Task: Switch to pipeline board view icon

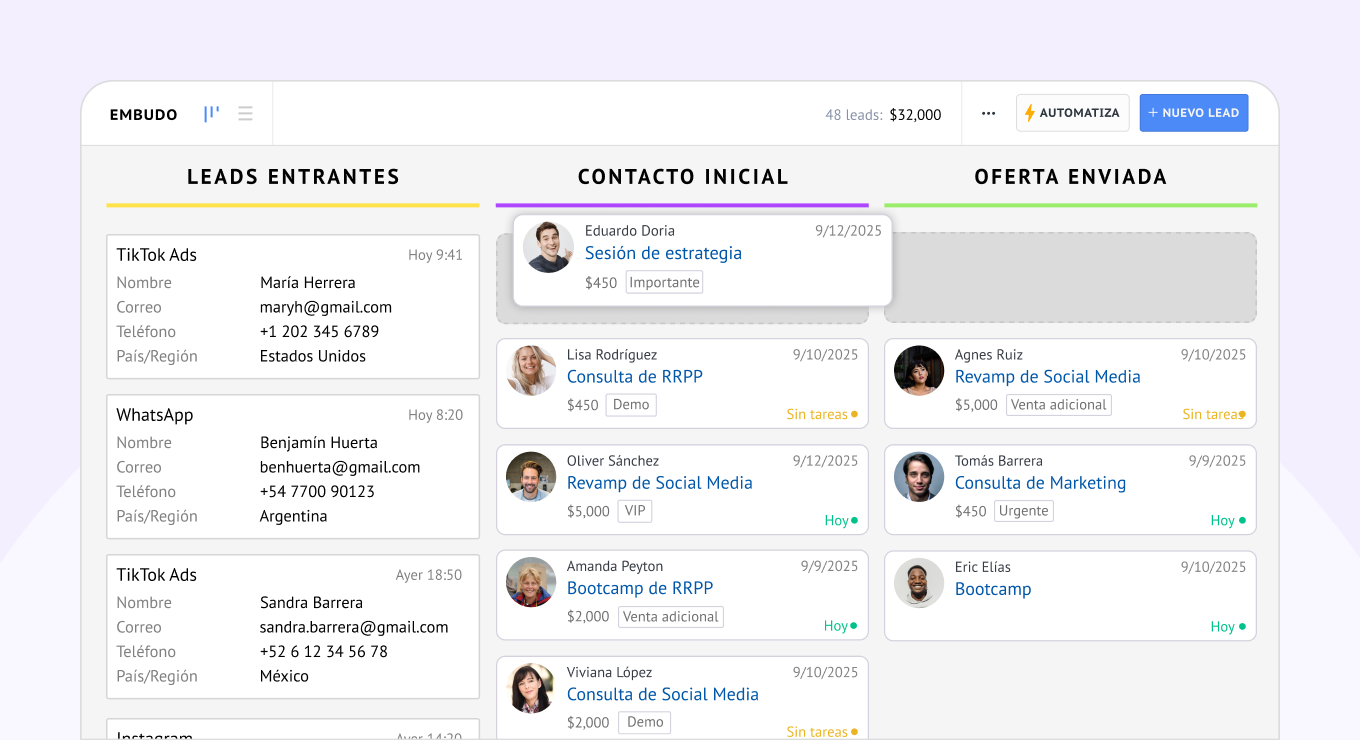Action: pos(211,114)
